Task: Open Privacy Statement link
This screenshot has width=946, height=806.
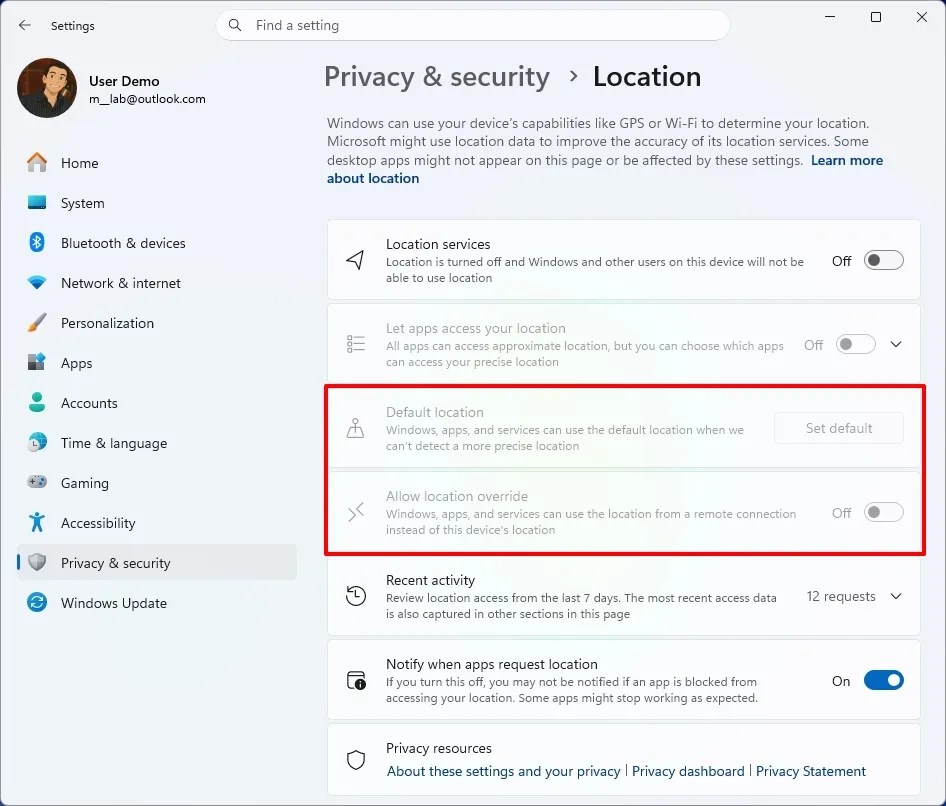Action: pos(810,771)
